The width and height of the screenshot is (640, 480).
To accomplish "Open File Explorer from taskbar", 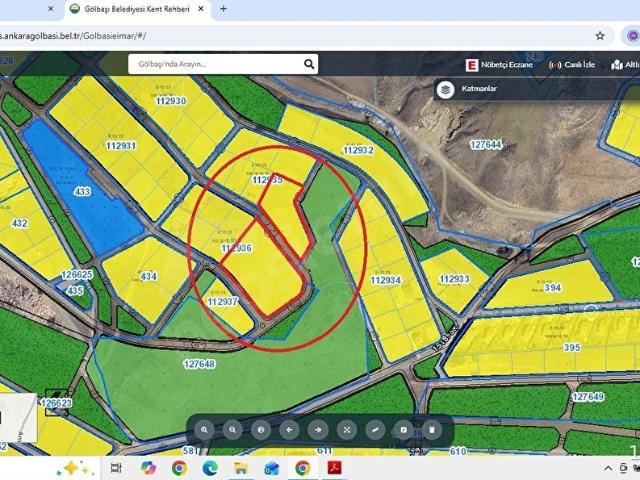I will (241, 468).
